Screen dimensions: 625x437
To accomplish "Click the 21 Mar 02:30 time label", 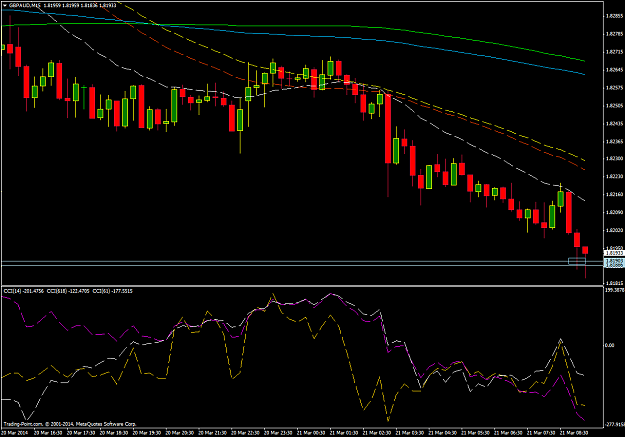I will pos(377,433).
